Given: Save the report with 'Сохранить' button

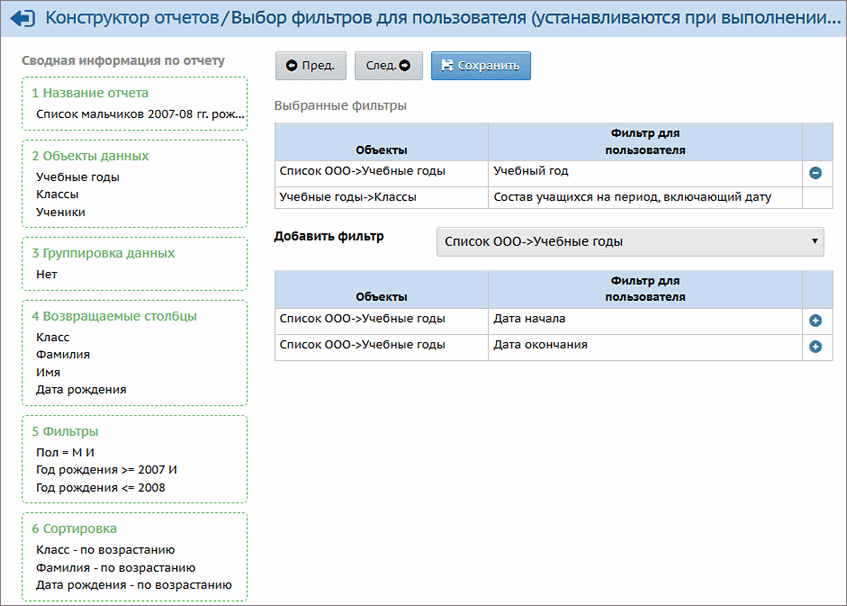Looking at the screenshot, I should click(x=481, y=66).
